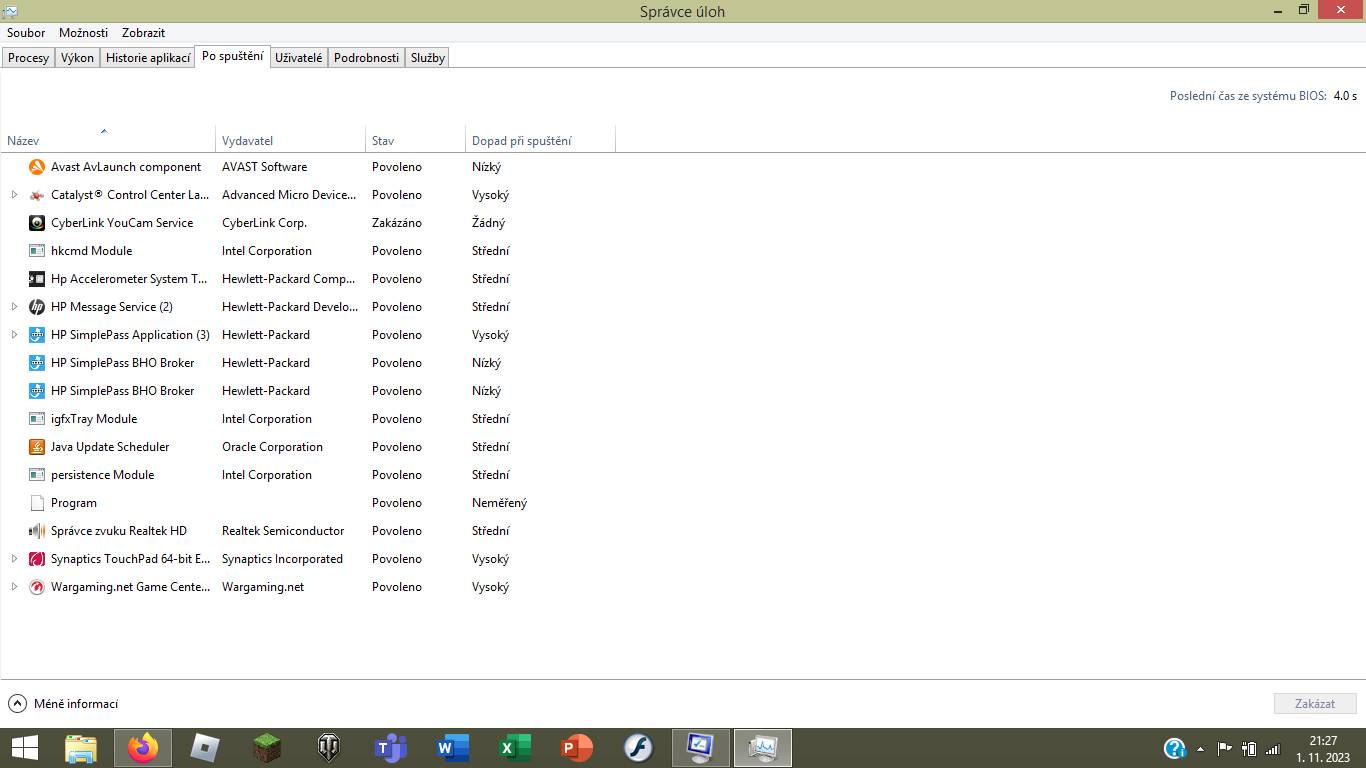Collapse view with Méně informací

(63, 704)
